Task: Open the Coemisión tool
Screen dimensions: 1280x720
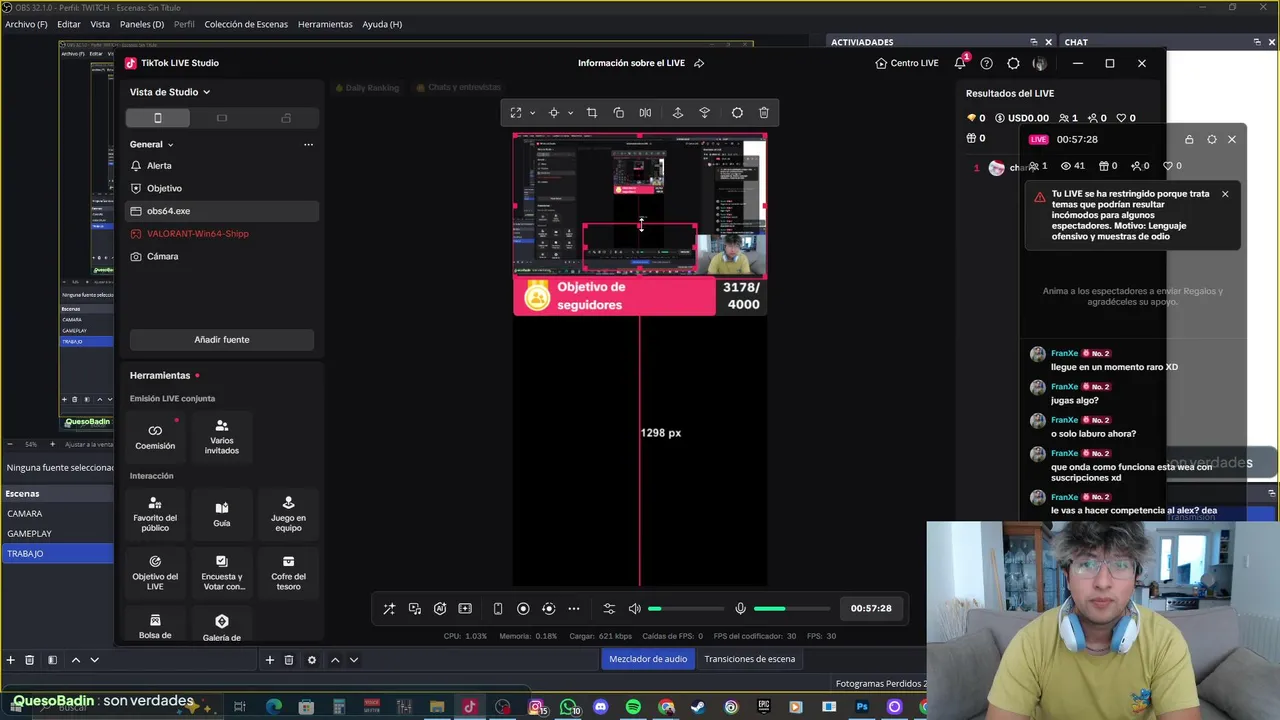Action: [x=155, y=436]
